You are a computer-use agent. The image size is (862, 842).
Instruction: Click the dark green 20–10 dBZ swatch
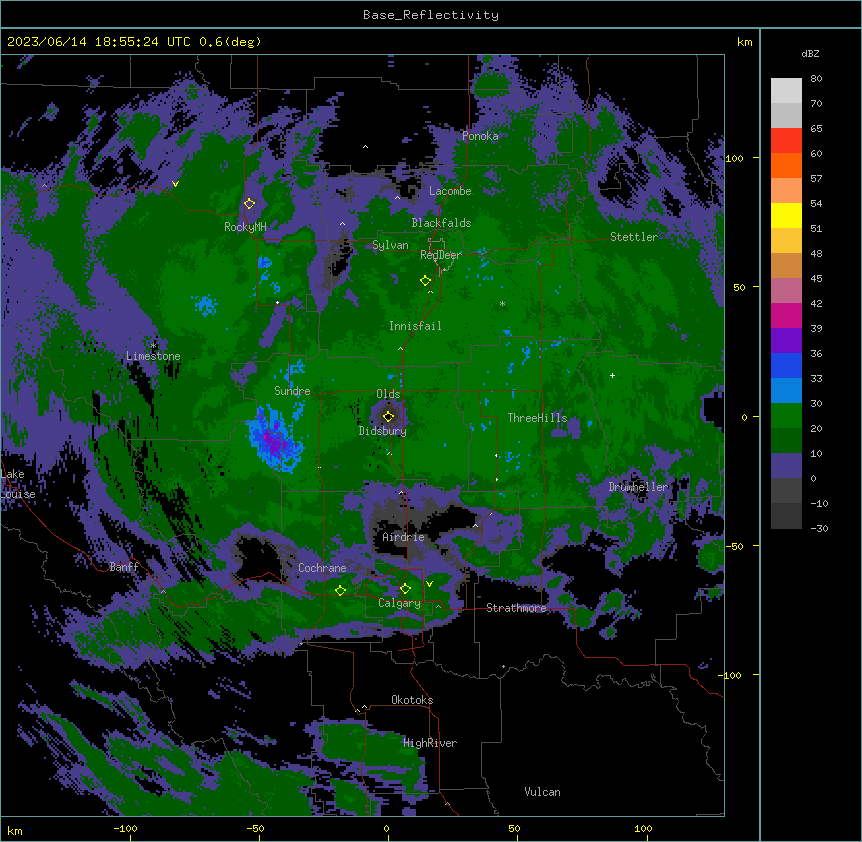coord(786,441)
